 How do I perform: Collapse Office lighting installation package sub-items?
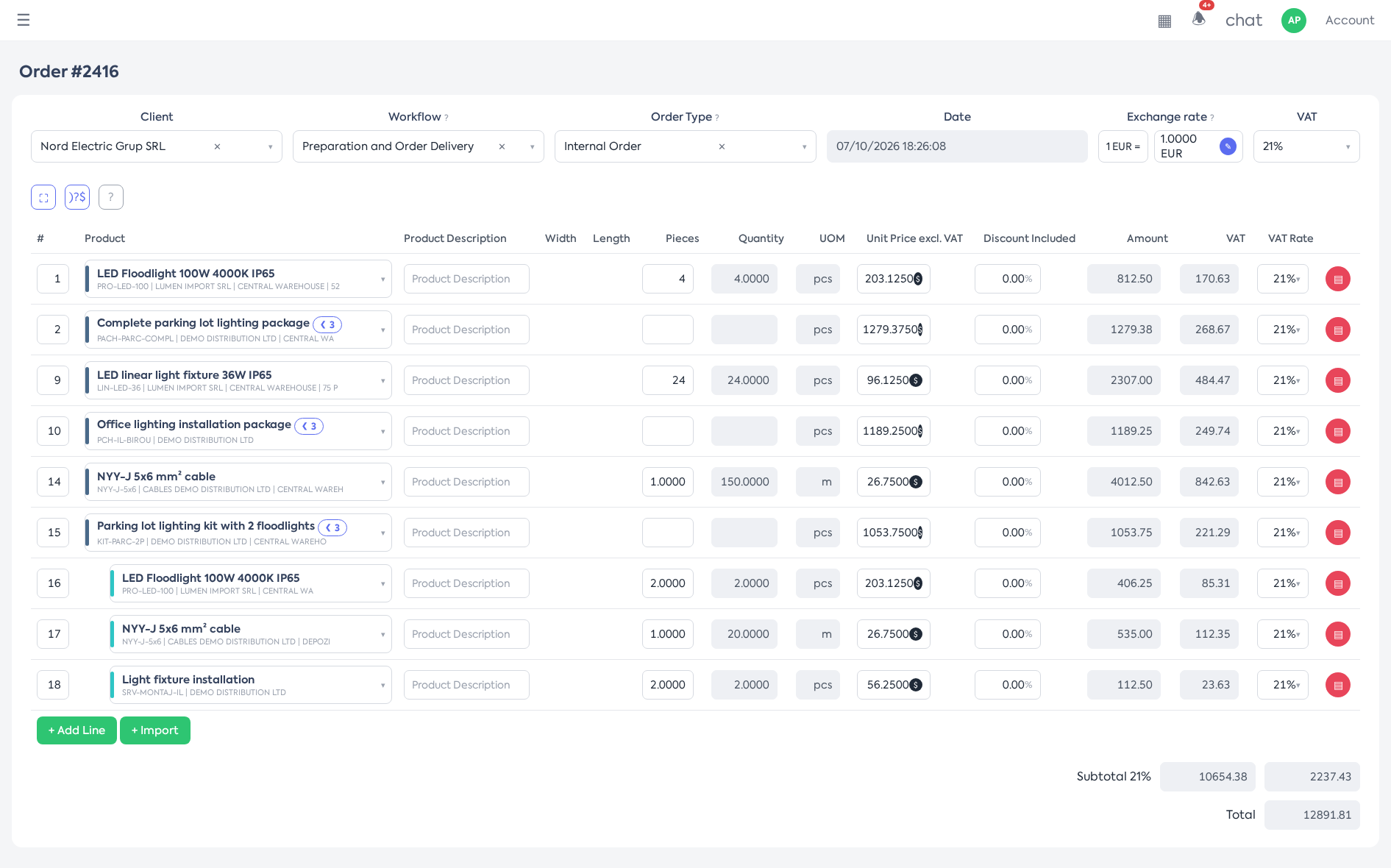point(309,426)
